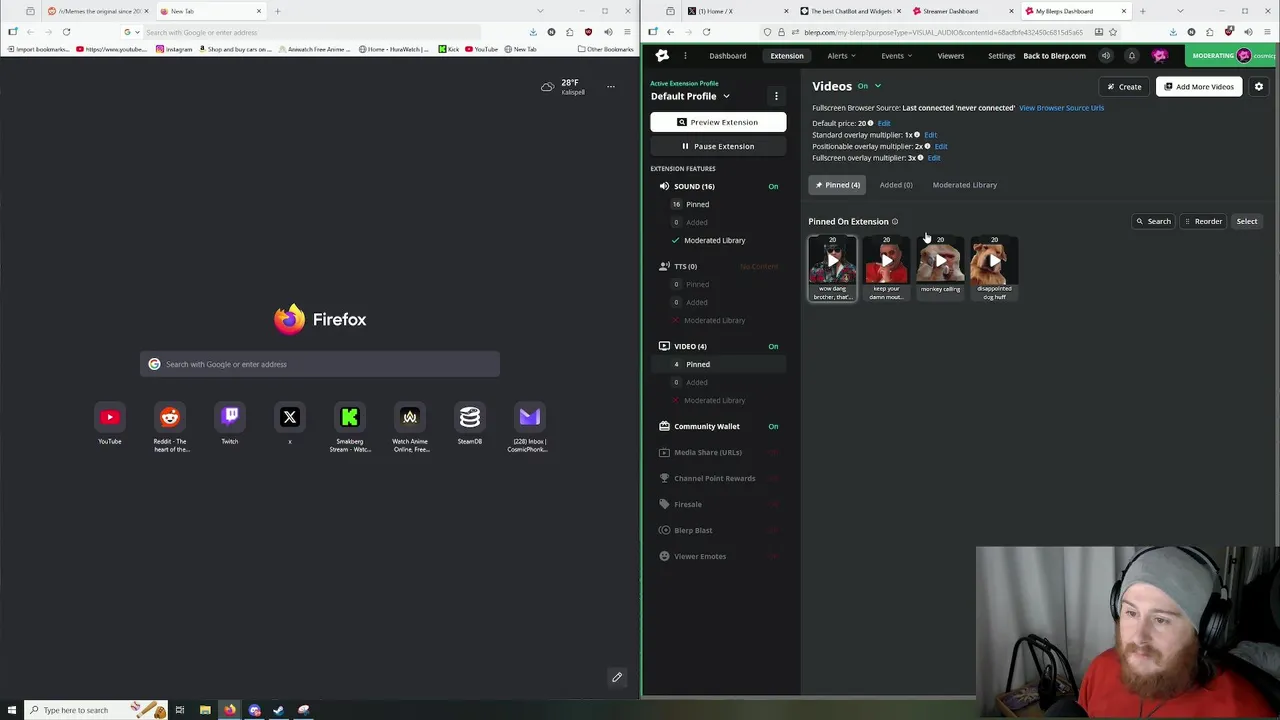The image size is (1280, 720).
Task: Click the Community Wallet icon in sidebar
Action: tap(664, 426)
